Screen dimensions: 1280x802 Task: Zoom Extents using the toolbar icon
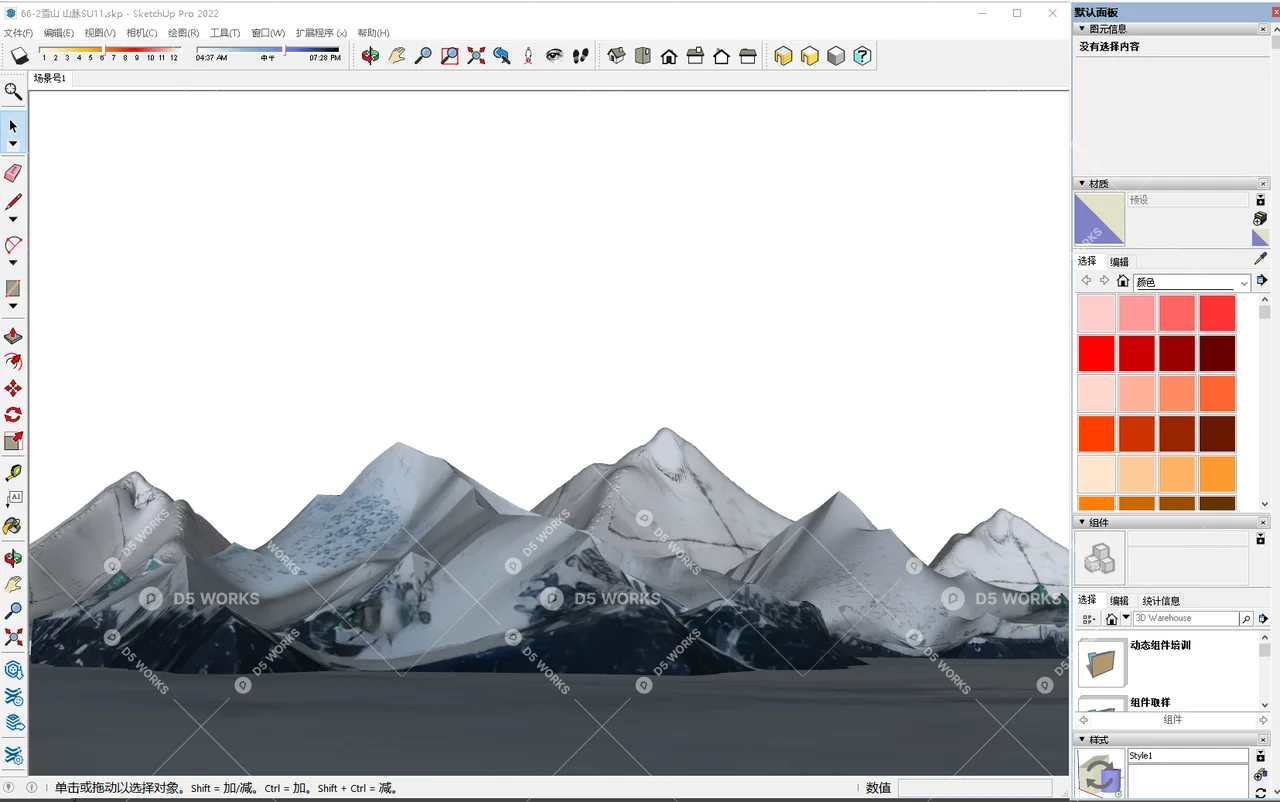coord(474,56)
